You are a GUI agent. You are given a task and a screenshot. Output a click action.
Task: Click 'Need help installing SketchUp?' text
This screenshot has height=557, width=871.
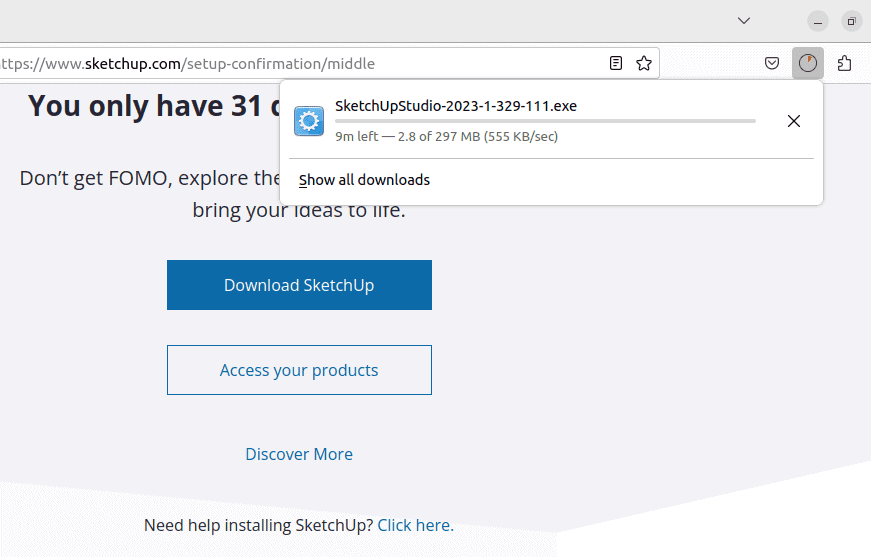tap(259, 525)
